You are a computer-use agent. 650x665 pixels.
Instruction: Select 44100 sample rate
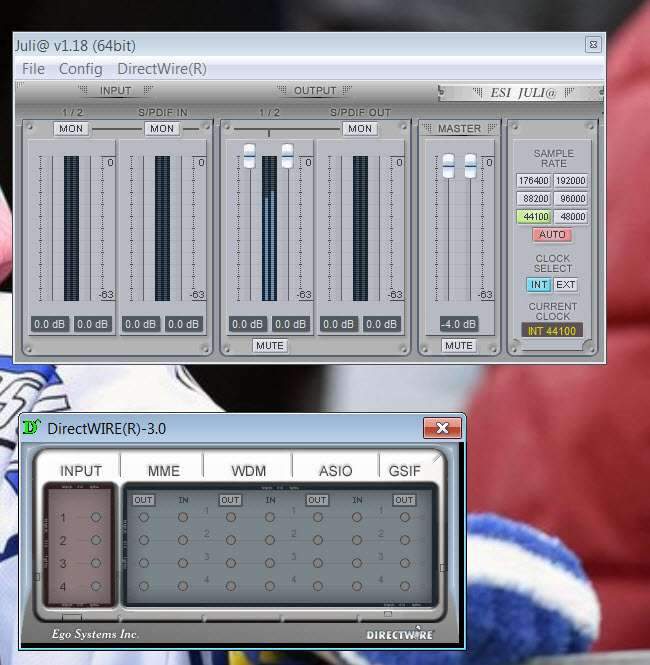533,217
